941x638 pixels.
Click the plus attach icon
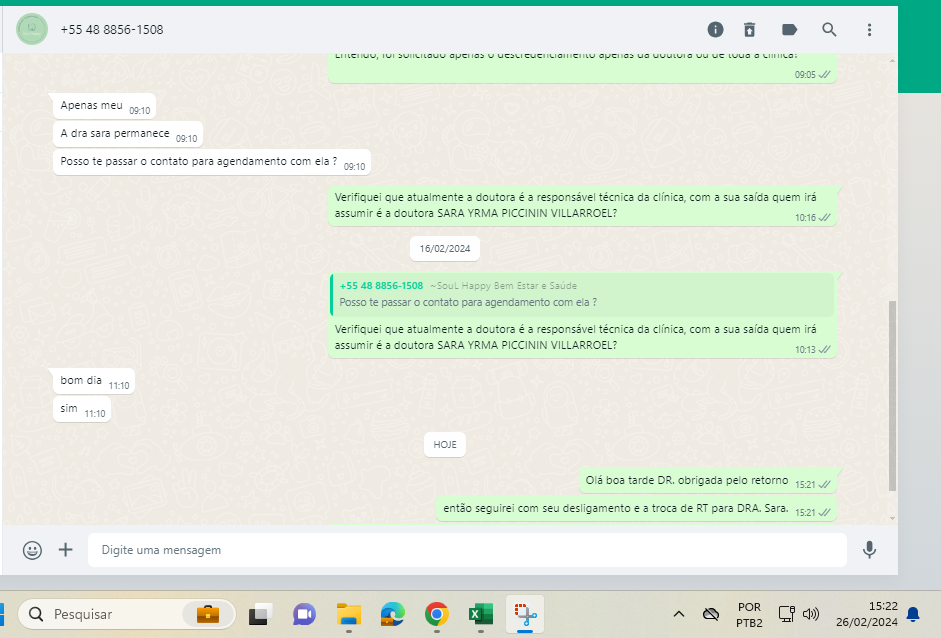65,550
